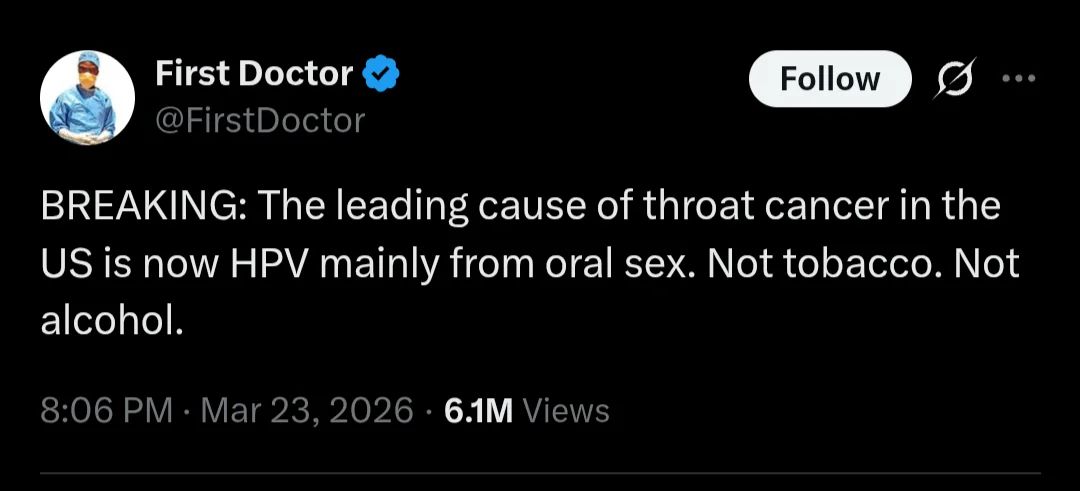Click the Mar 23, 2026 date
Screen dimensions: 1080x491
[308, 410]
